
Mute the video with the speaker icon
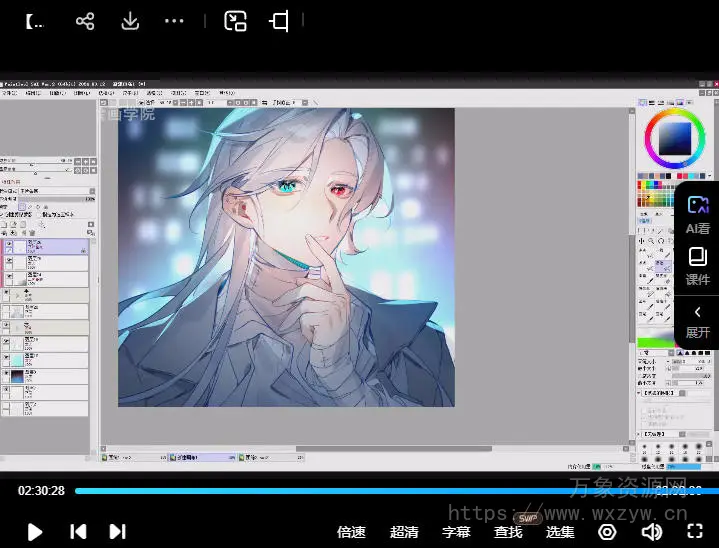651,532
